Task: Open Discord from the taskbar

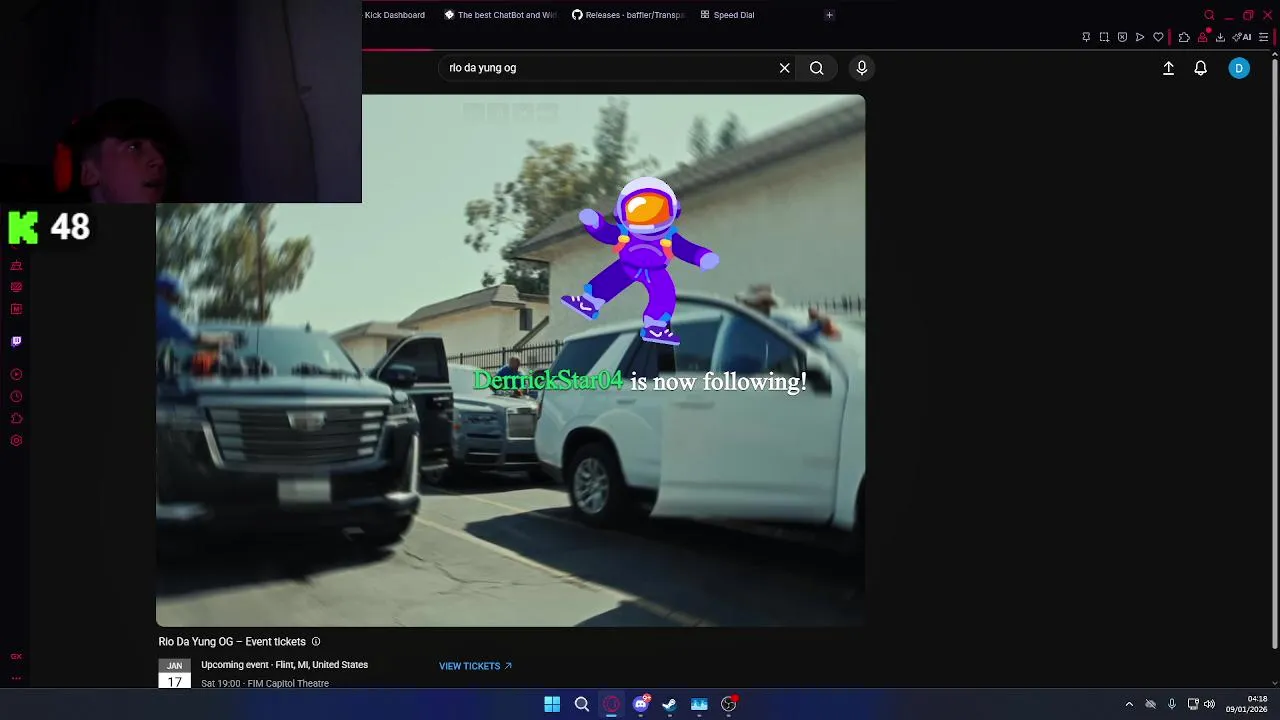Action: tap(641, 704)
